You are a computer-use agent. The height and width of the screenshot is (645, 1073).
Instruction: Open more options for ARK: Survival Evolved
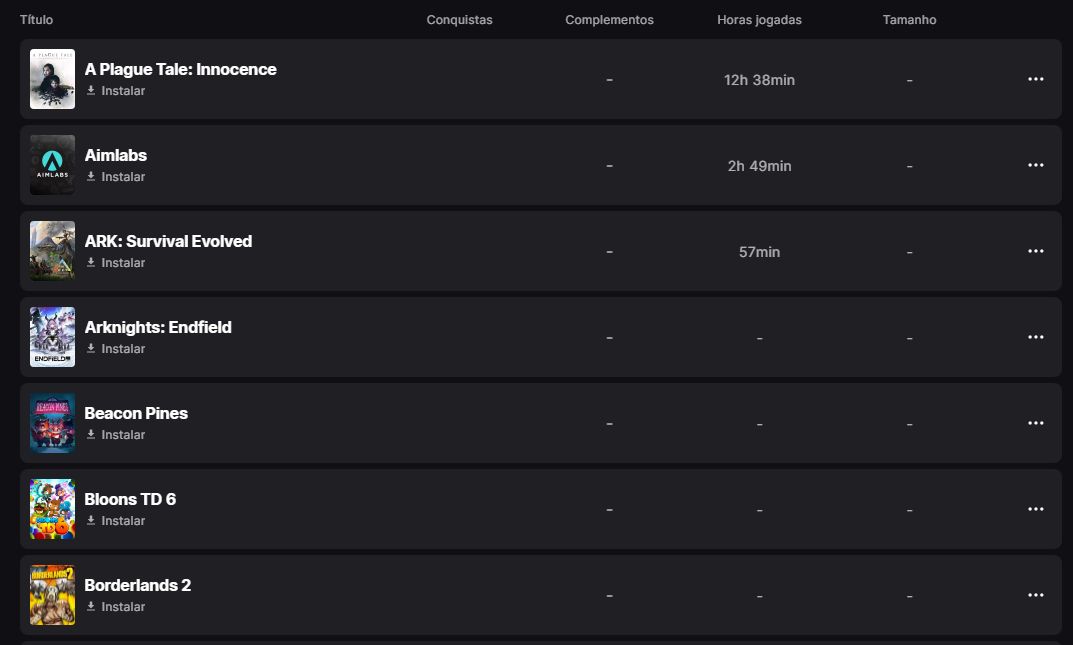(x=1035, y=251)
